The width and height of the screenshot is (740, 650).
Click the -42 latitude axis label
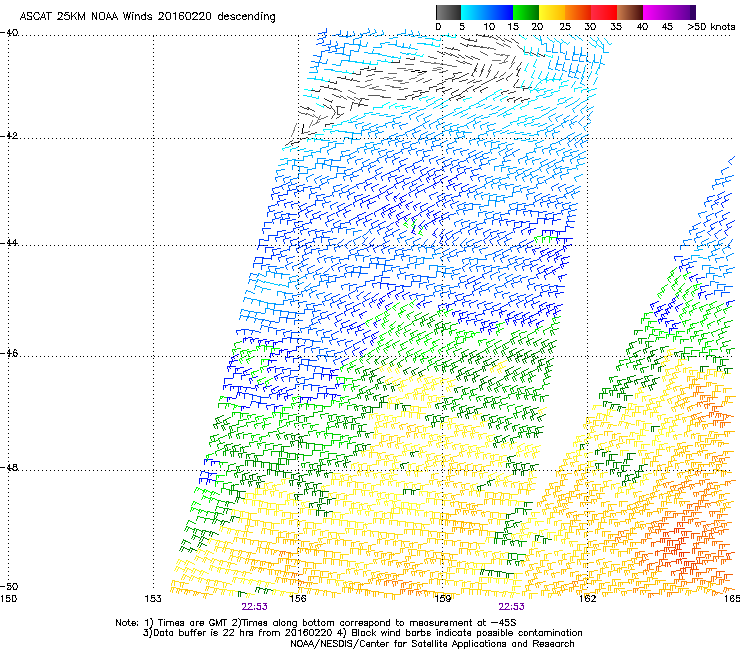coord(10,136)
